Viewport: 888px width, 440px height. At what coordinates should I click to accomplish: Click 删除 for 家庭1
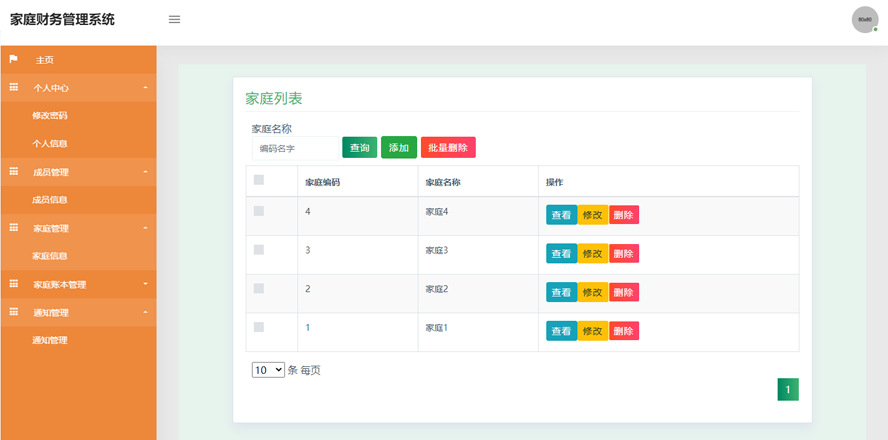pos(624,331)
